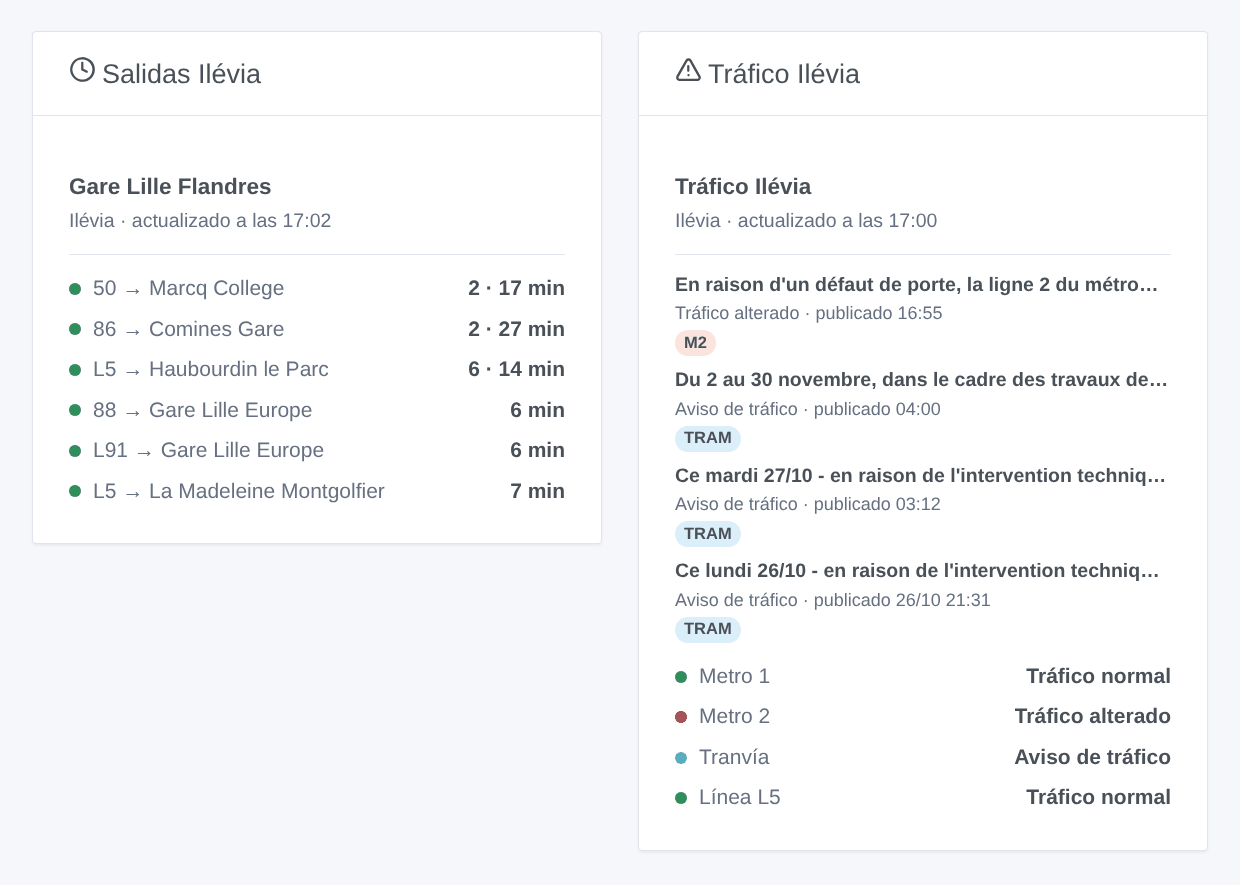Open the 'Ce lundi 26/10' intervention alert
Screen dimensions: 1240x885
point(917,571)
